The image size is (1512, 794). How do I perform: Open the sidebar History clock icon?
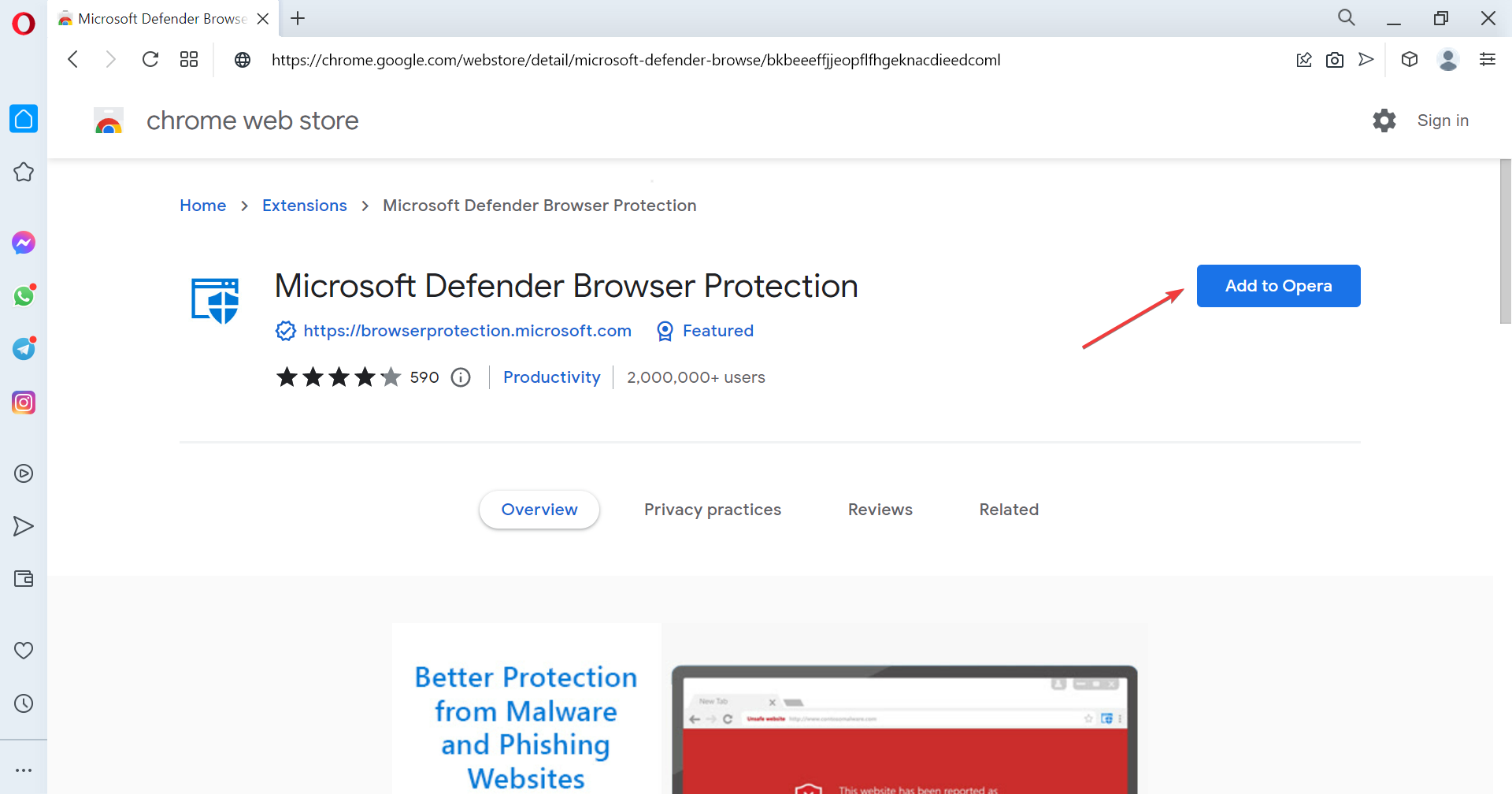coord(24,703)
